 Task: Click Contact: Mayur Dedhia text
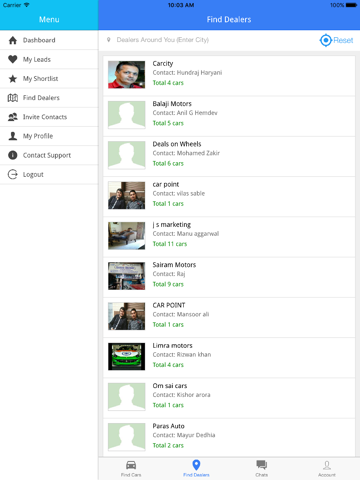pos(184,435)
